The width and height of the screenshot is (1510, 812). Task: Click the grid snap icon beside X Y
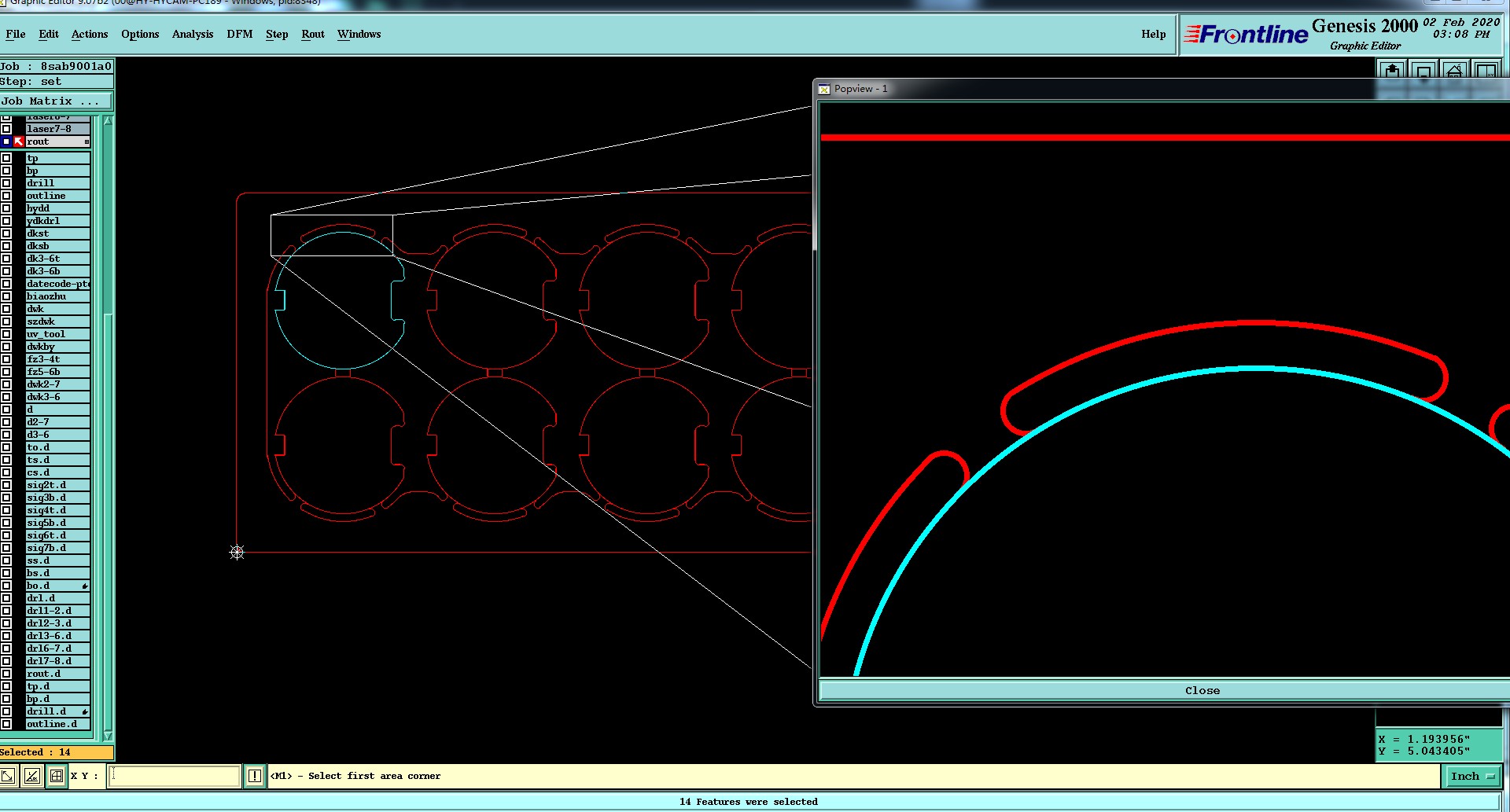(x=57, y=777)
